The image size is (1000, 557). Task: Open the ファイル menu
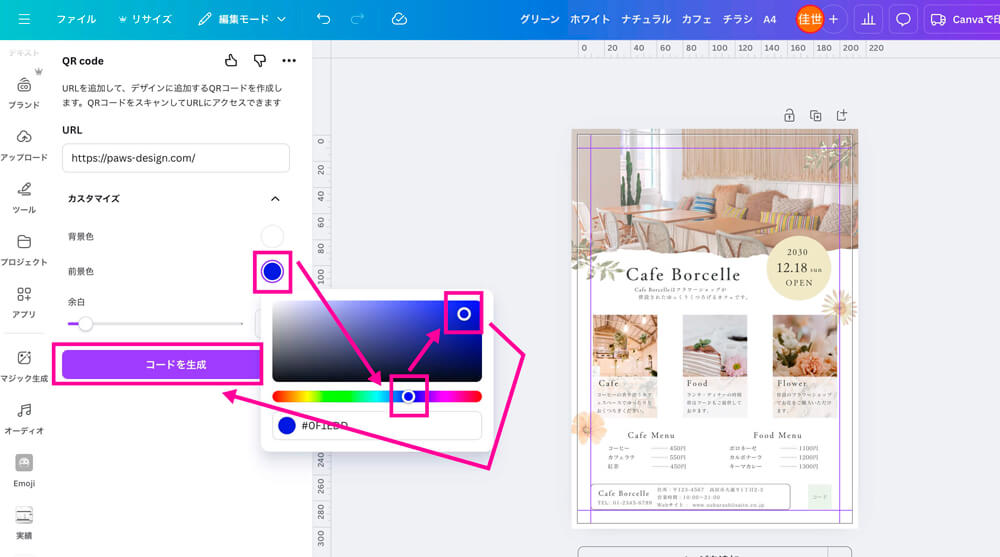tap(76, 19)
